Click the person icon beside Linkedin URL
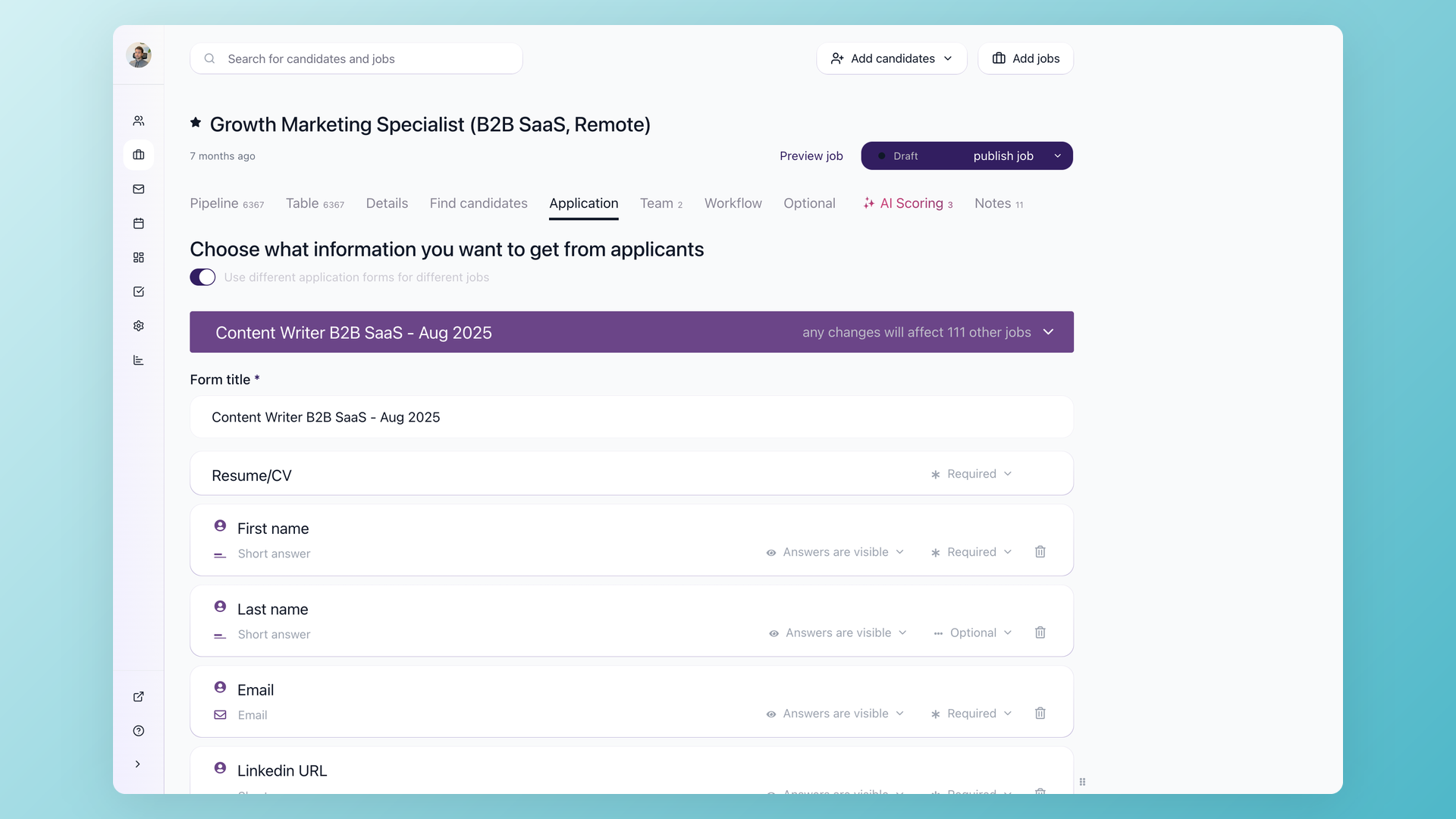The image size is (1456, 819). pyautogui.click(x=220, y=767)
